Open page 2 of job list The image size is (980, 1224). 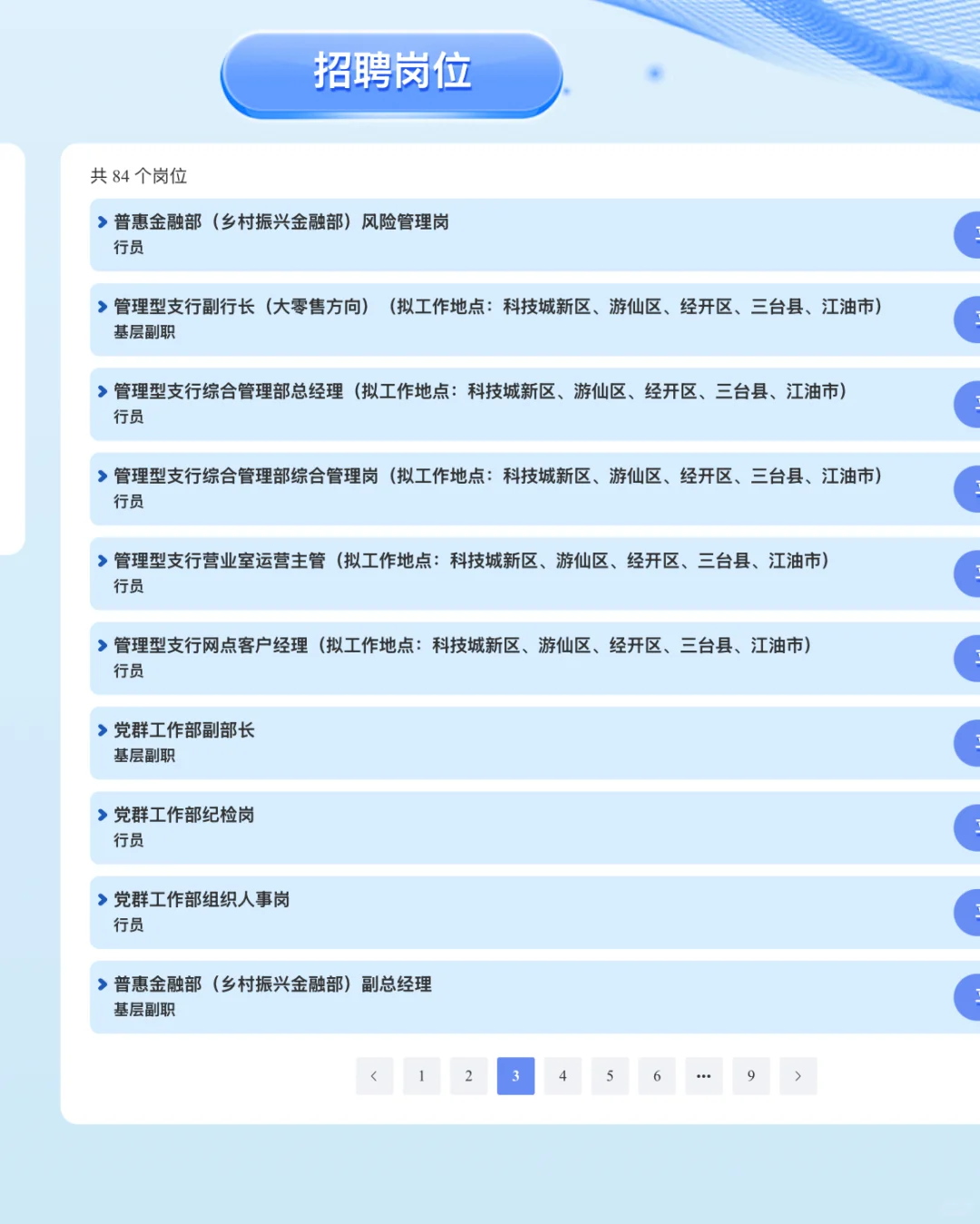click(x=468, y=1076)
